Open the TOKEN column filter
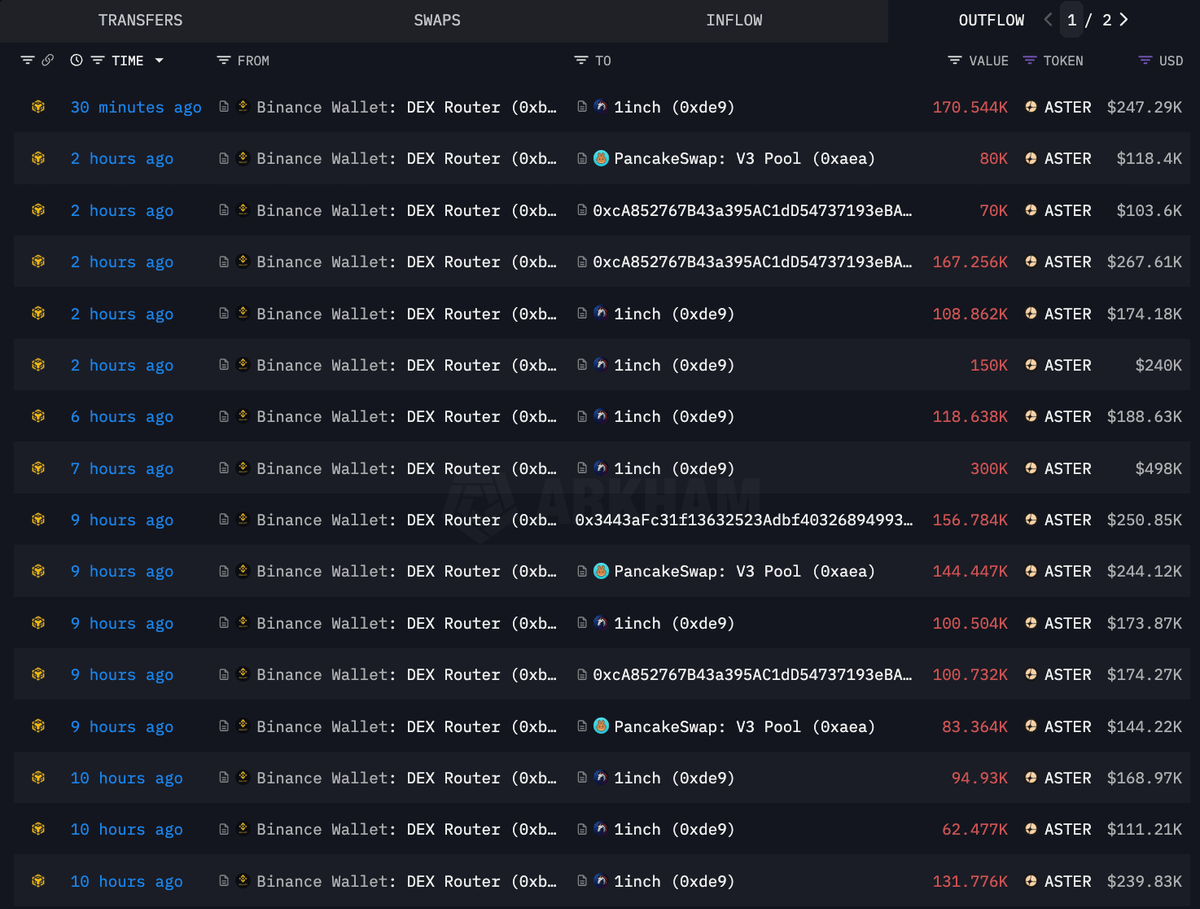 pyautogui.click(x=1029, y=60)
